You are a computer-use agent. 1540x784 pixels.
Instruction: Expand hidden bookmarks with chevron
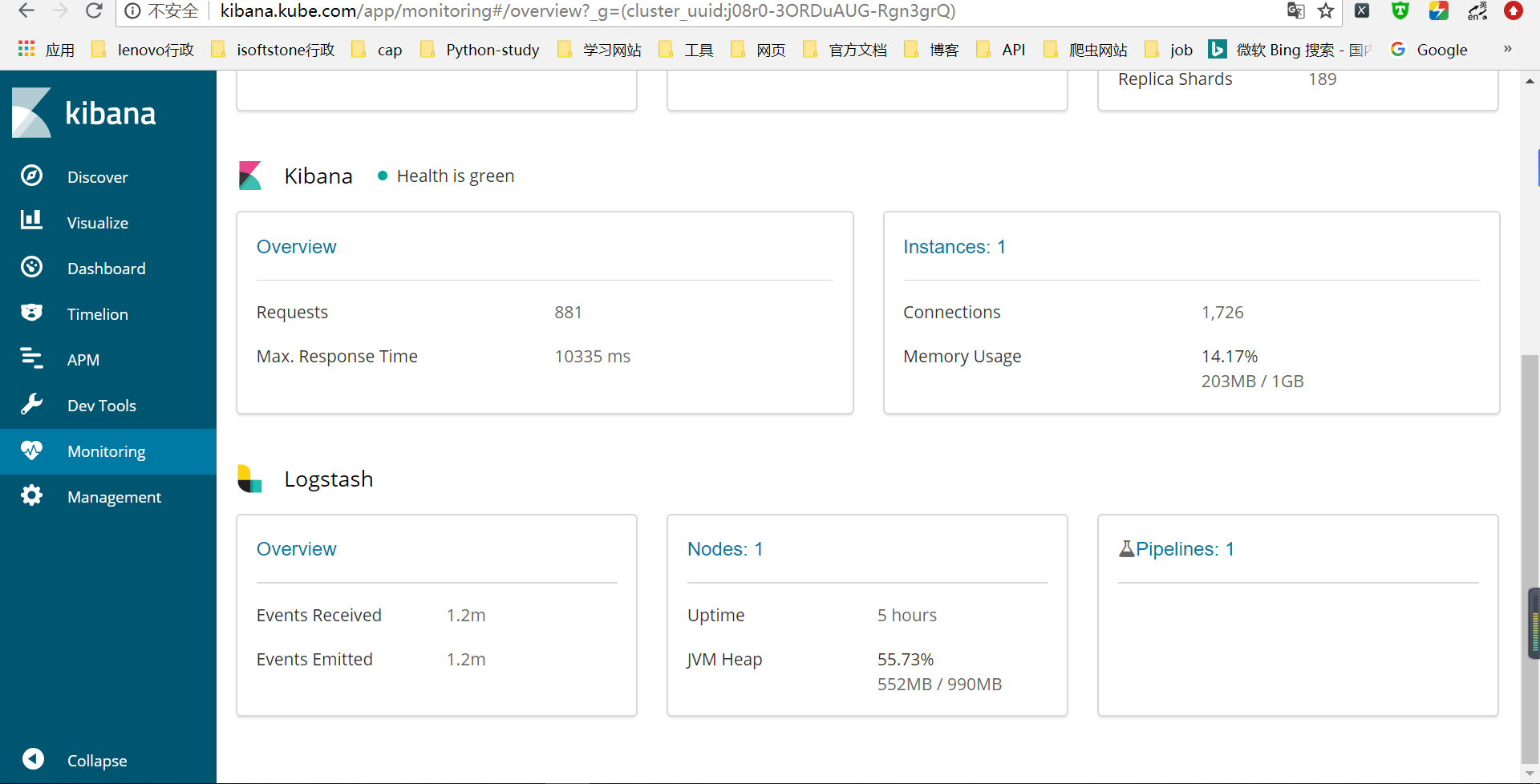1507,49
